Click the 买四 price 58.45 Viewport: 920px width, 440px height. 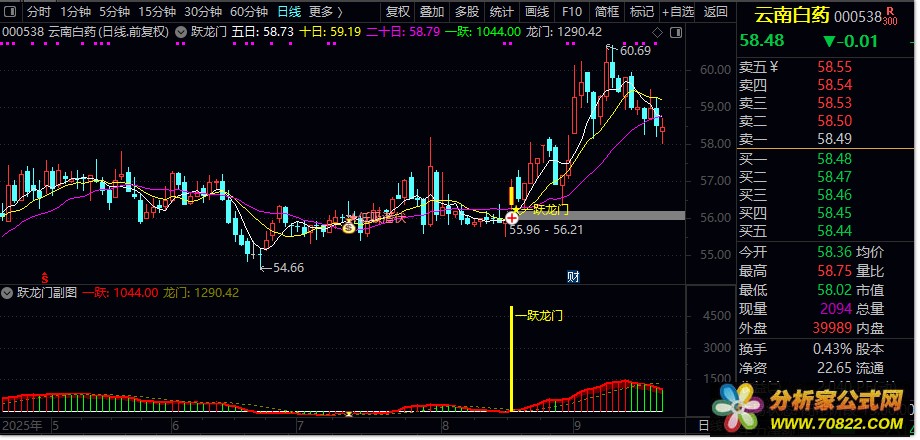834,213
